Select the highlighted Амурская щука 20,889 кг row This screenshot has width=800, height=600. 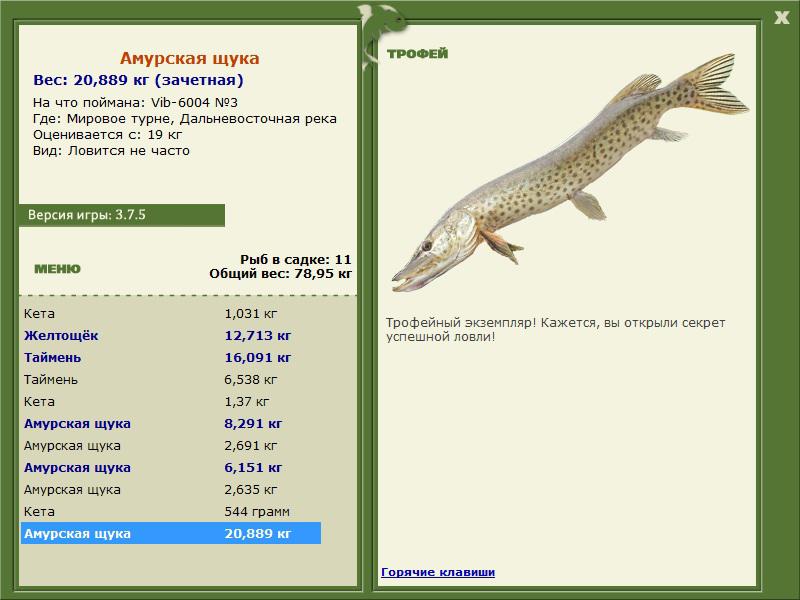[170, 533]
